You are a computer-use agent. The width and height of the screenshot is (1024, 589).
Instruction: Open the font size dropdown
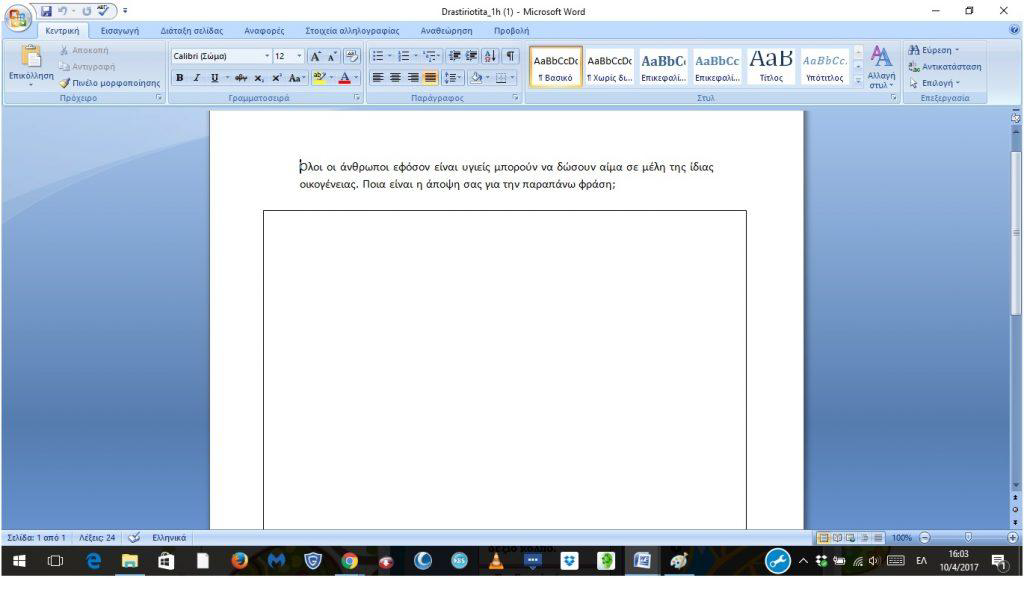(299, 57)
